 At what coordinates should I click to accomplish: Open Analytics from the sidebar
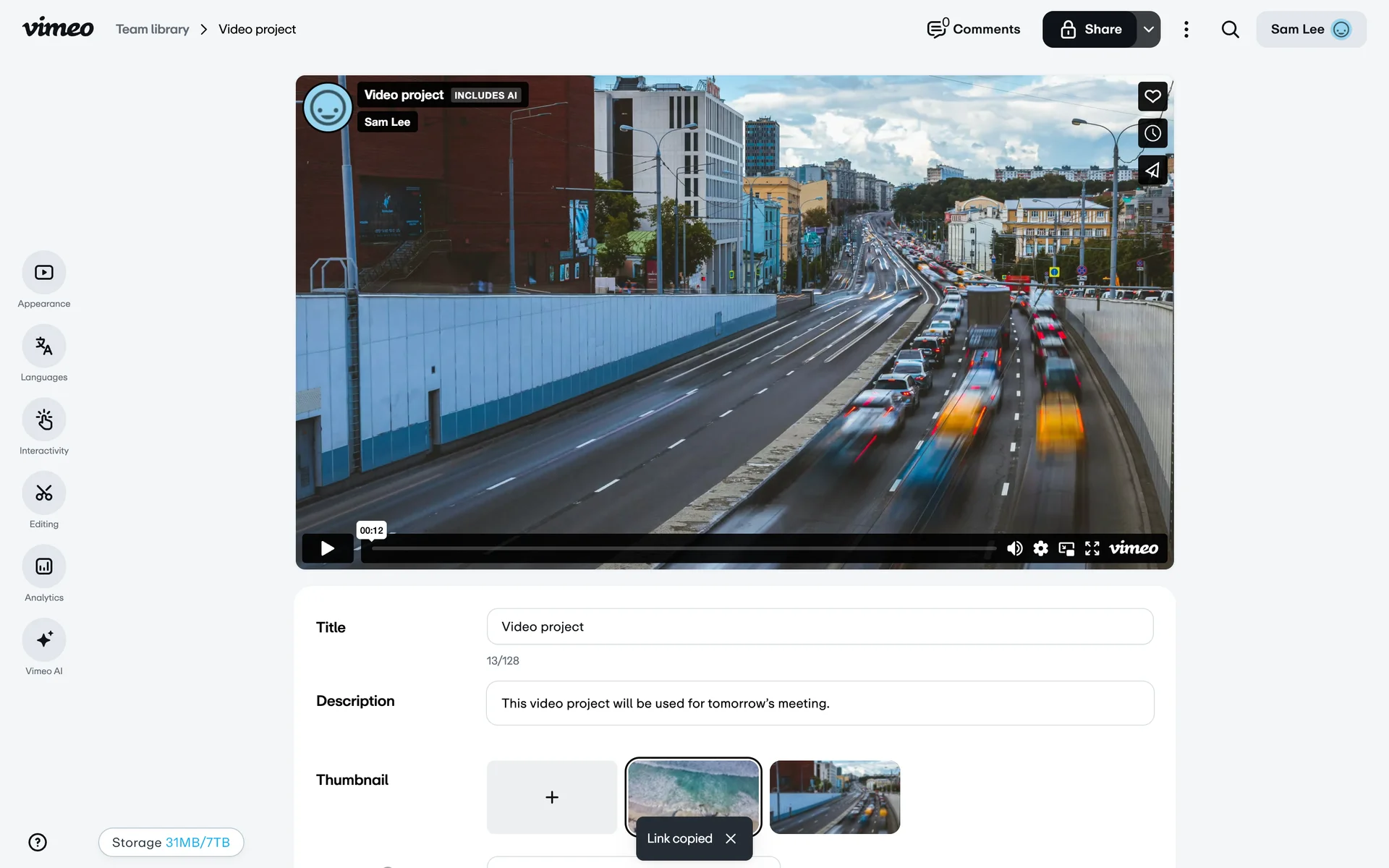tap(44, 566)
